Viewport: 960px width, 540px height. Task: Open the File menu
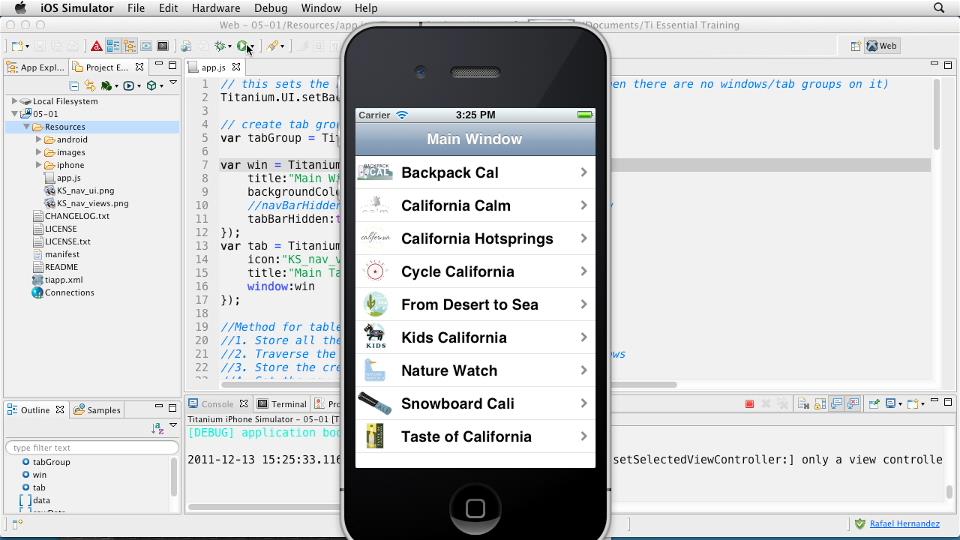pyautogui.click(x=136, y=8)
